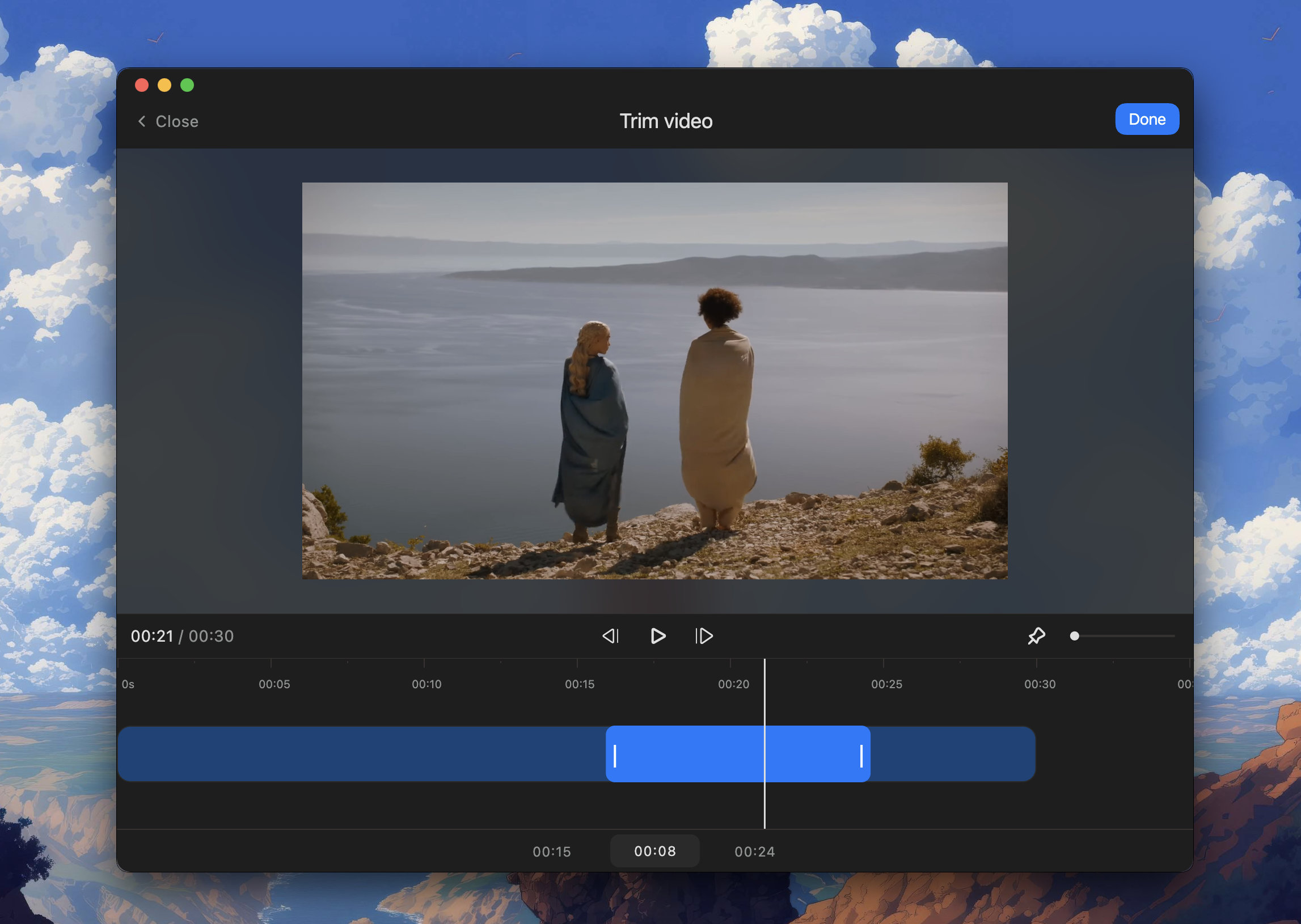Viewport: 1301px width, 924px height.
Task: Click the 00:25 mark on the ruler
Action: [x=886, y=683]
